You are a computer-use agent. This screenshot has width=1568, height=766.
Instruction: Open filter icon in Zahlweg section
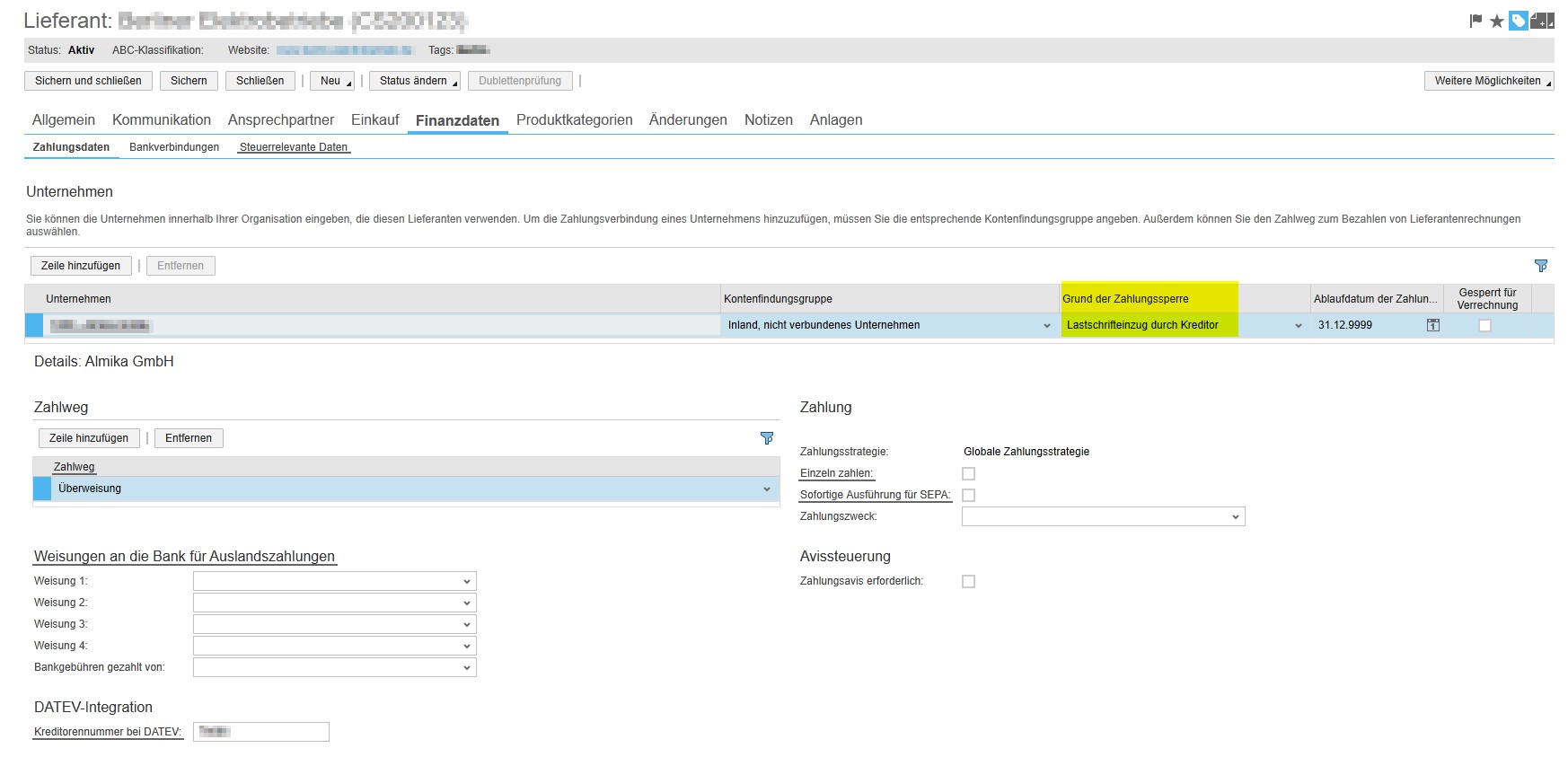click(x=767, y=438)
